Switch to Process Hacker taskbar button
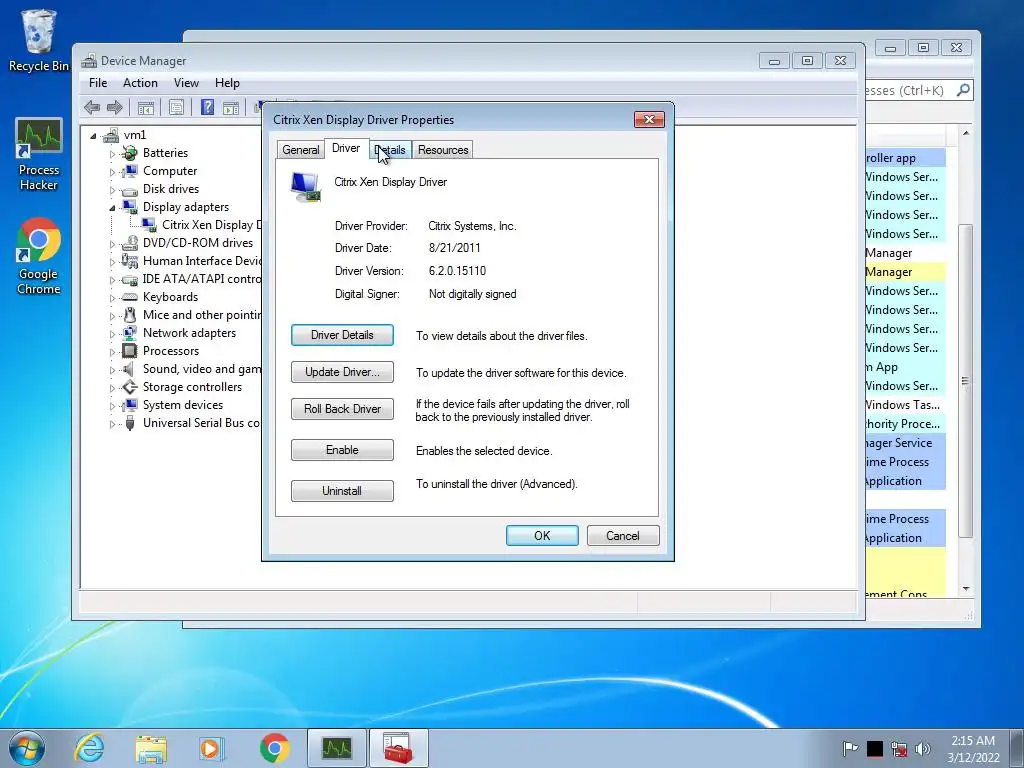The width and height of the screenshot is (1024, 768). (x=336, y=748)
